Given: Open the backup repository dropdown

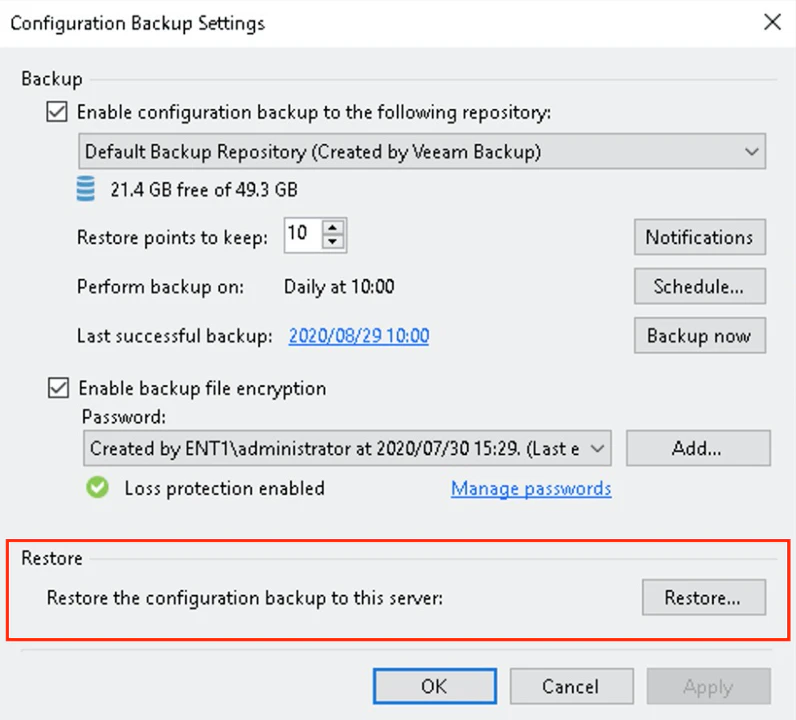Looking at the screenshot, I should pyautogui.click(x=422, y=151).
